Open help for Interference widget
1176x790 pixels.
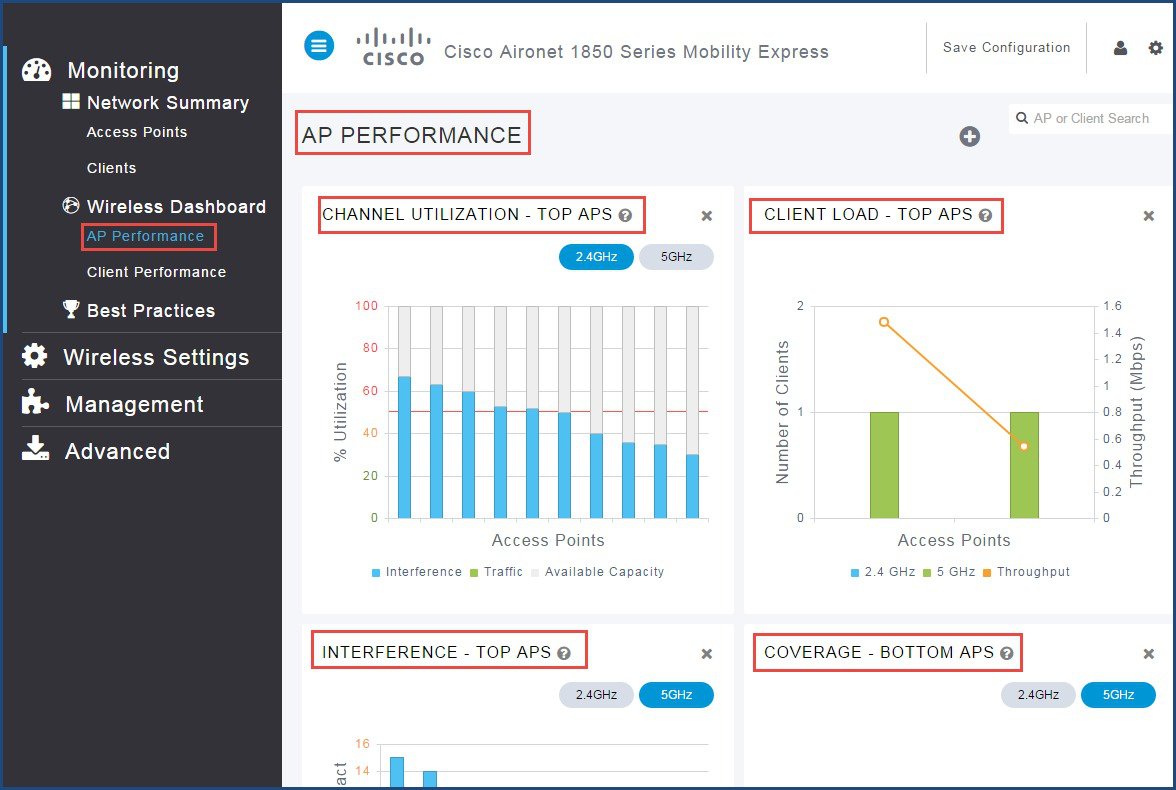coord(563,653)
